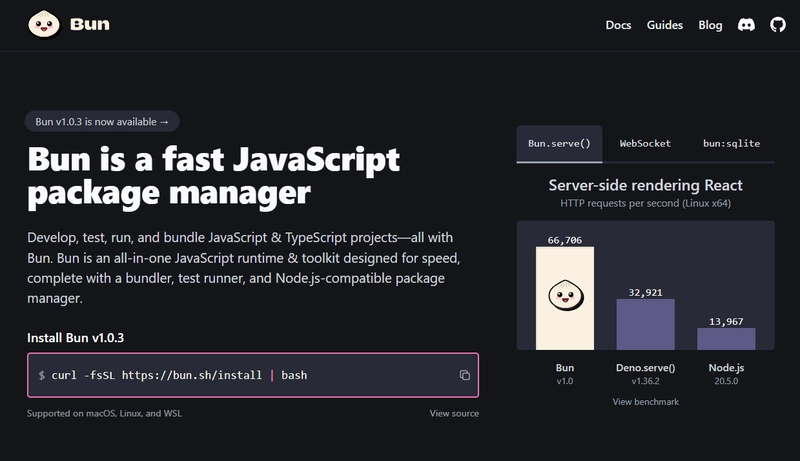Click the curl install command box
The width and height of the screenshot is (800, 461).
click(253, 375)
